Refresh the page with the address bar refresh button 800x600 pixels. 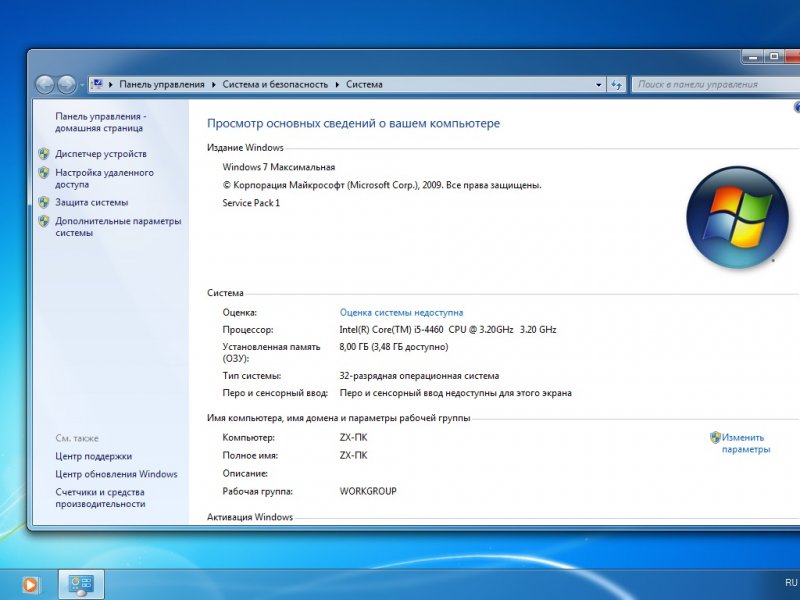(x=616, y=85)
